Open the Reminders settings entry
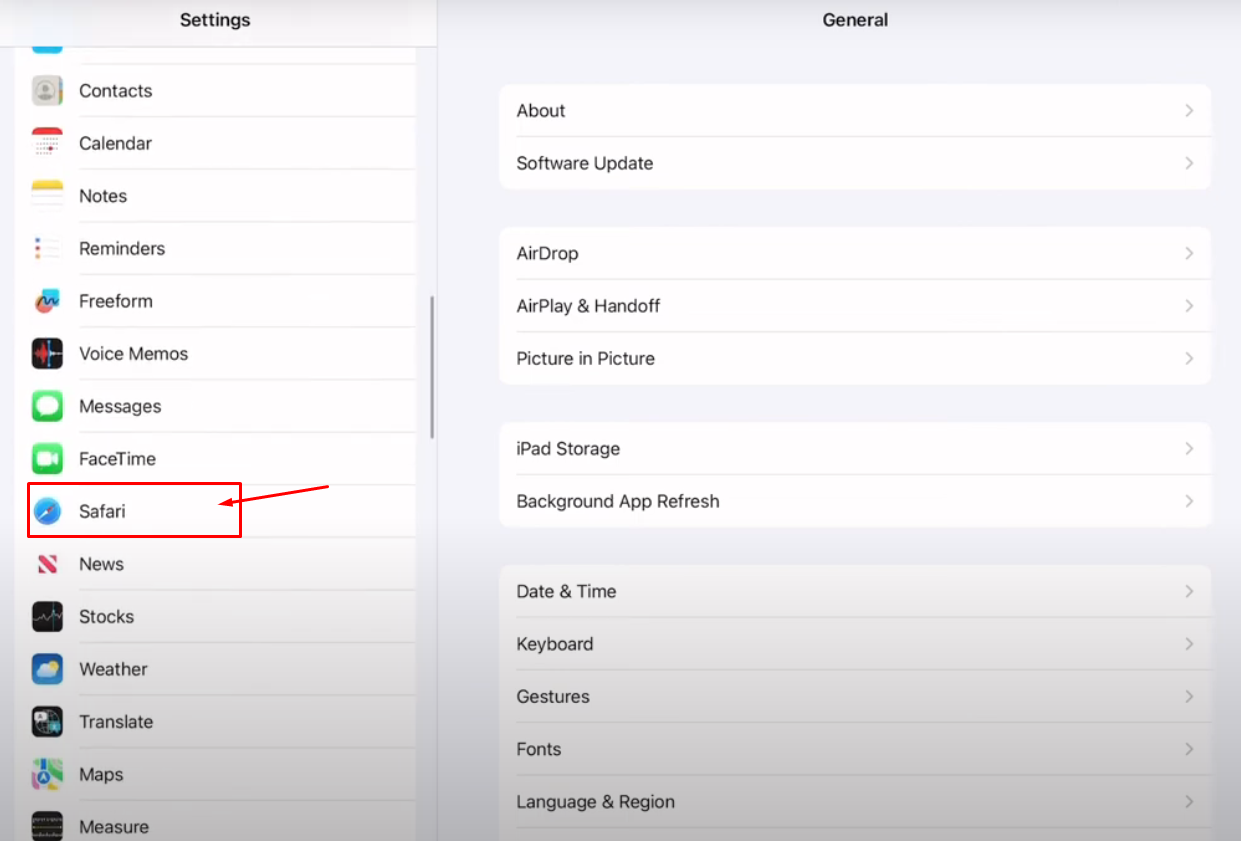Screen dimensions: 1241x841 122,249
